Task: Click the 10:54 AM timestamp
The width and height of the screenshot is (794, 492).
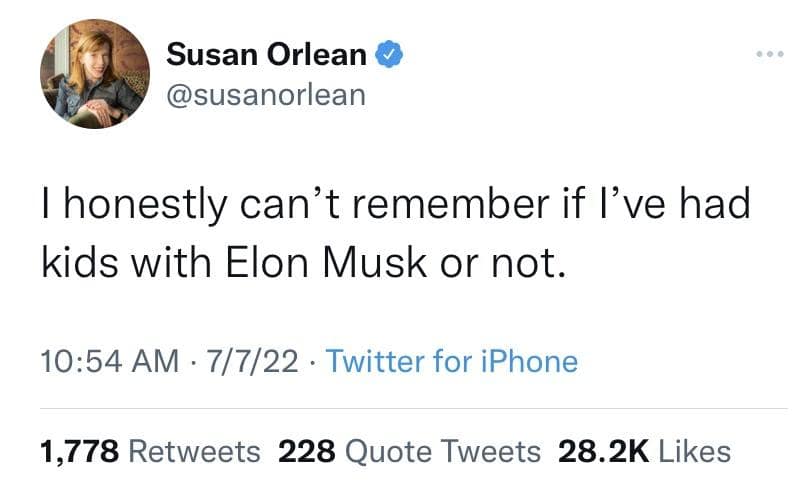Action: [x=96, y=361]
